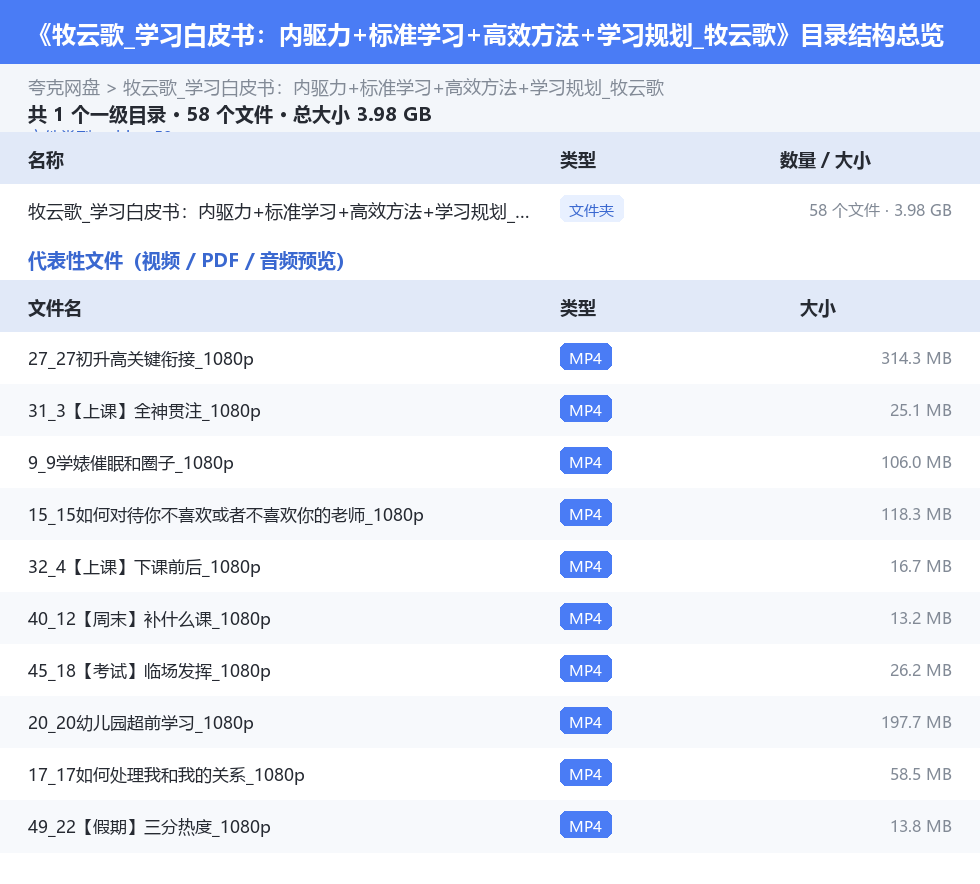Click MP4 badge for 40_12【周末】补什么课
The image size is (980, 884).
click(x=586, y=617)
